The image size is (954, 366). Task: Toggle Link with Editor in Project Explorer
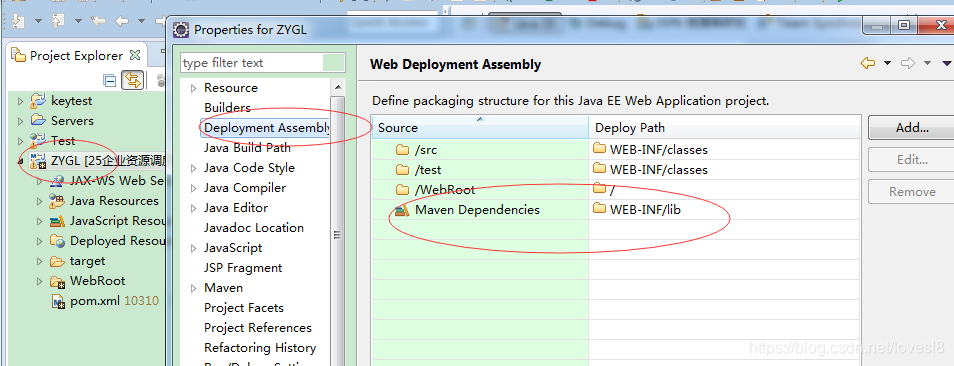click(132, 80)
